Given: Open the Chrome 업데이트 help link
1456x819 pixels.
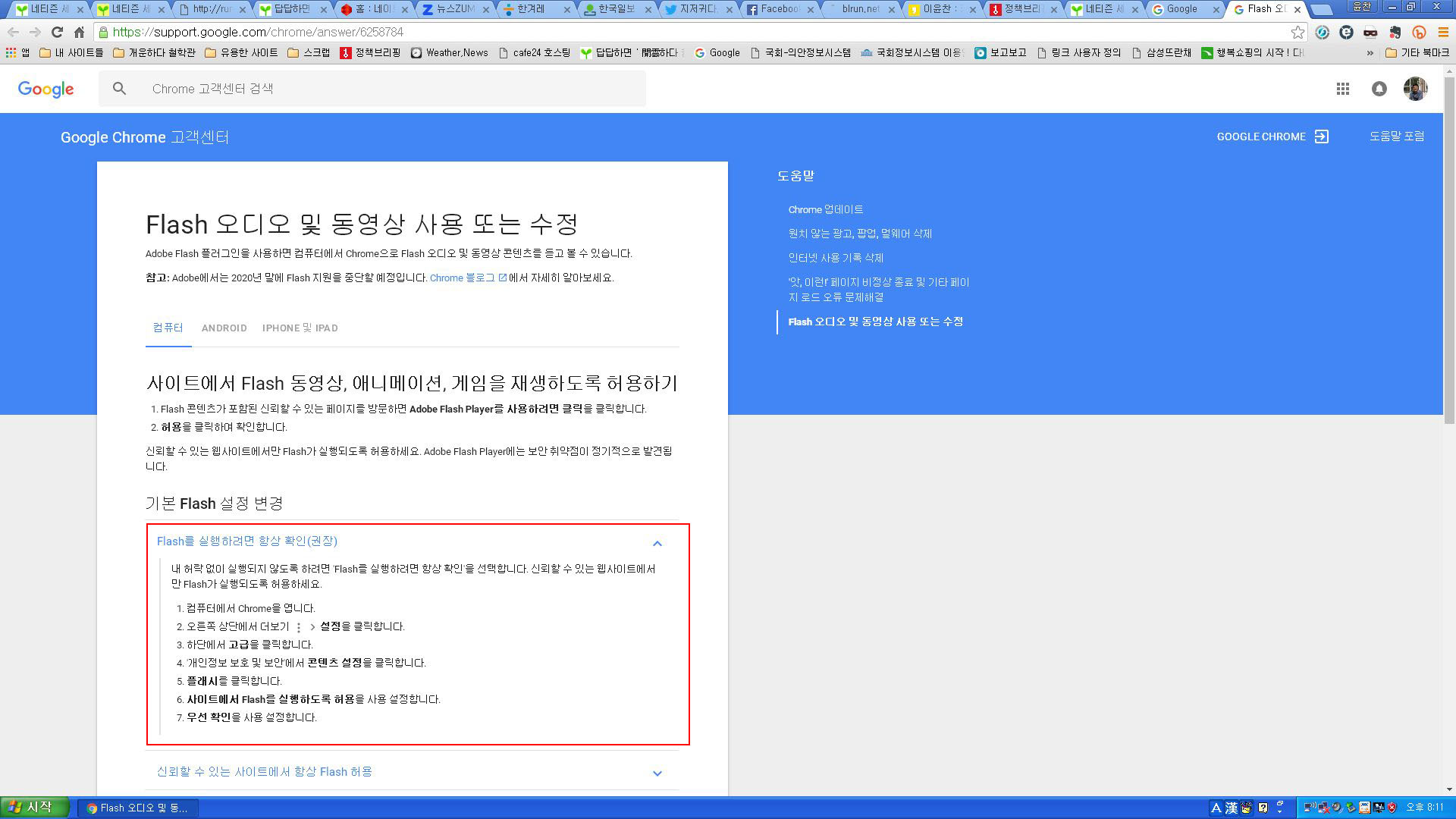Looking at the screenshot, I should pyautogui.click(x=825, y=210).
